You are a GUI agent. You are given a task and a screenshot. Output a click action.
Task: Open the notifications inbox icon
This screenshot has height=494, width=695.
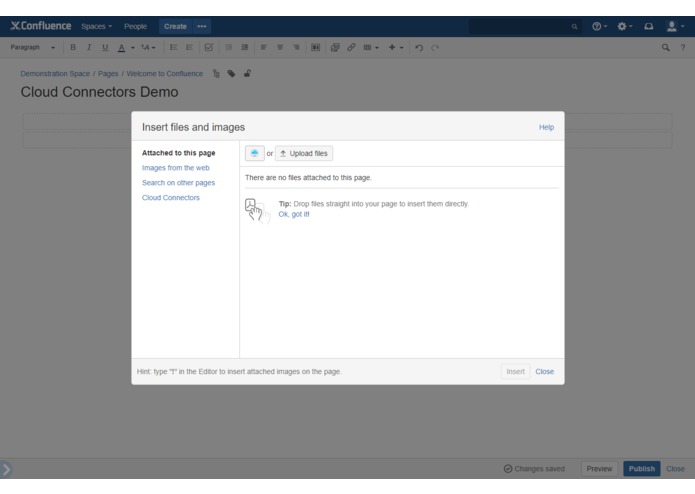click(648, 27)
